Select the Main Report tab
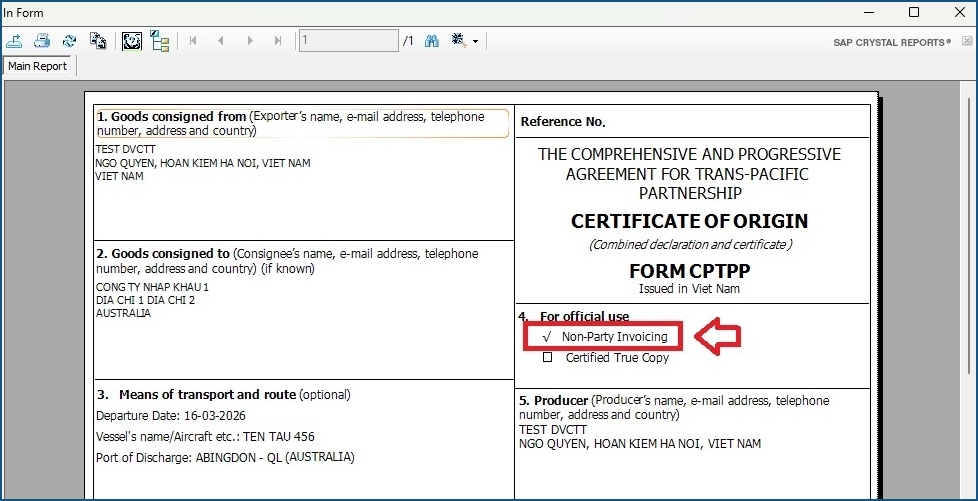Image resolution: width=978 pixels, height=501 pixels. (x=38, y=66)
